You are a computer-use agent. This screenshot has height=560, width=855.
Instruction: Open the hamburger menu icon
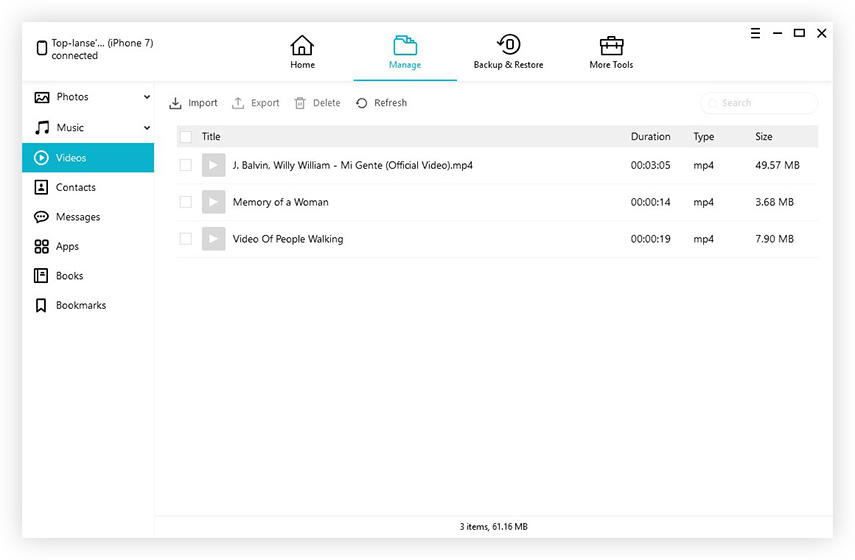(x=755, y=33)
